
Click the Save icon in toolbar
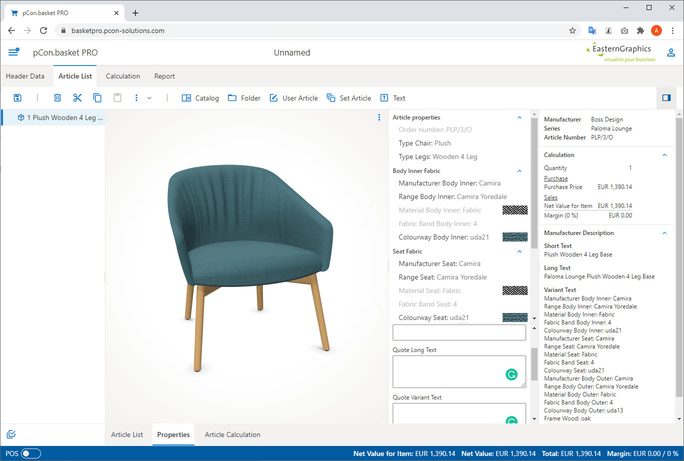18,98
